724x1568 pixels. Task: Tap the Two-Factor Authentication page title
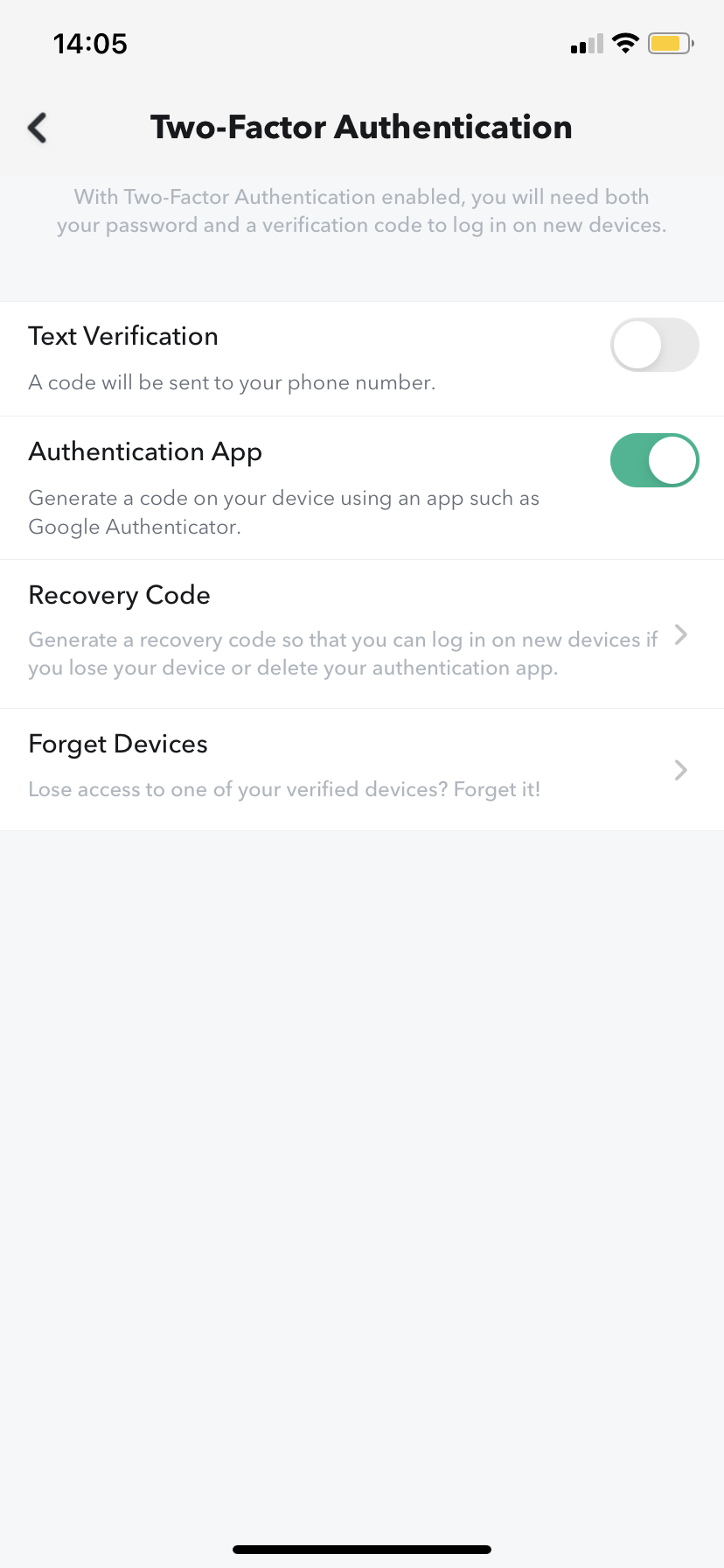point(361,127)
